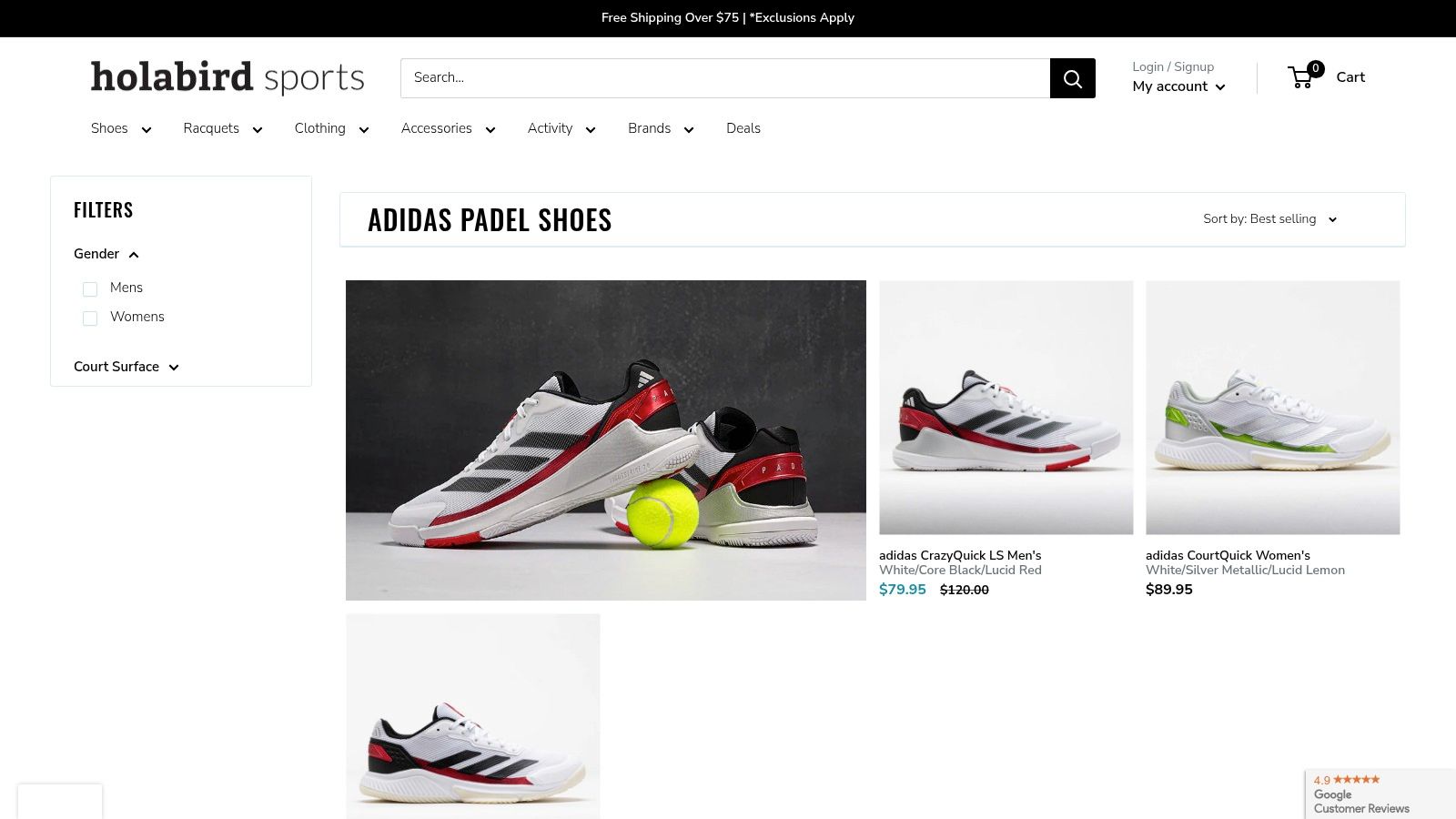Screen dimensions: 1456x819
Task: Open the Sort by Best selling dropdown
Action: coord(1270,219)
